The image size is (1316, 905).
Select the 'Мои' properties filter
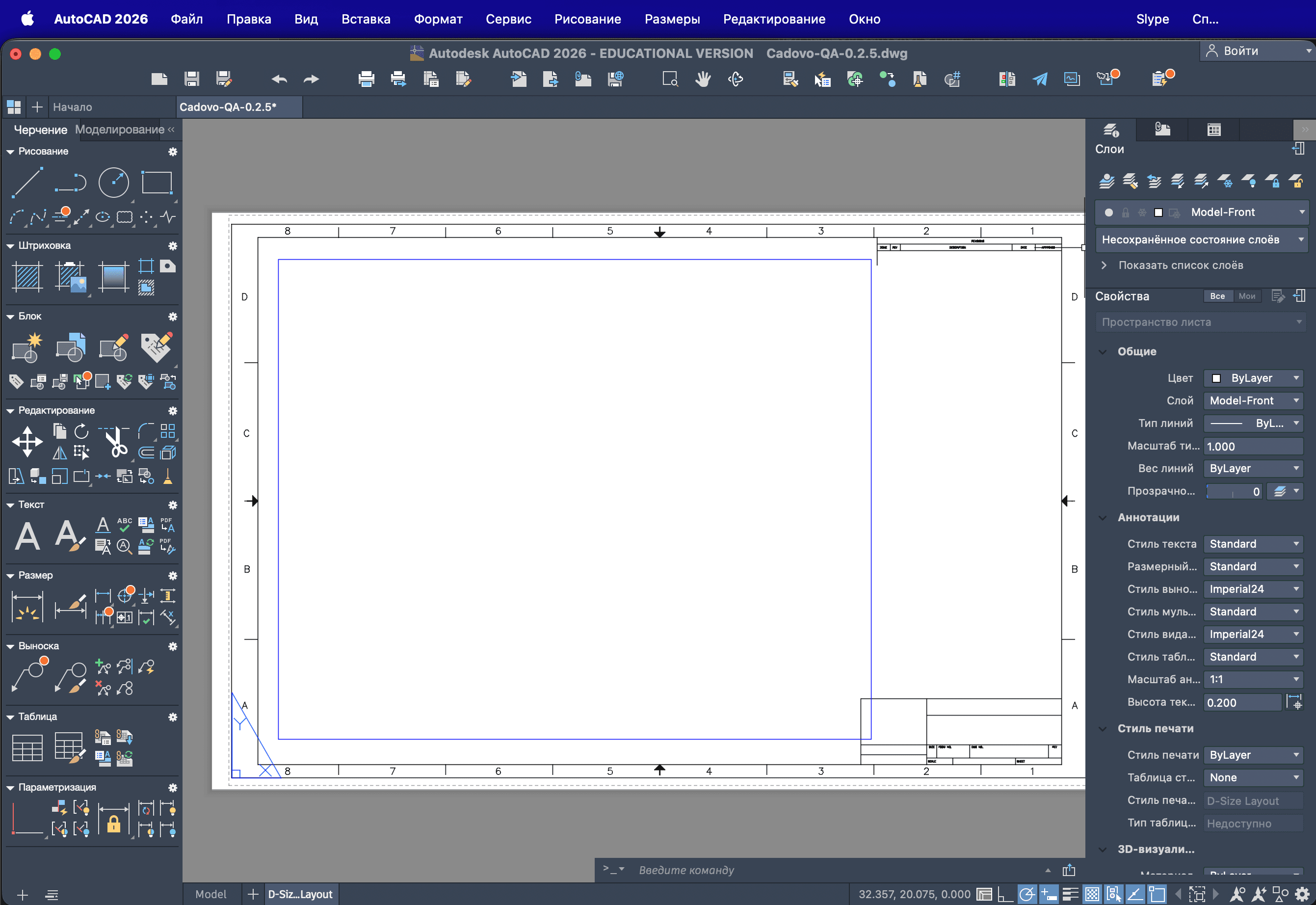(1246, 296)
